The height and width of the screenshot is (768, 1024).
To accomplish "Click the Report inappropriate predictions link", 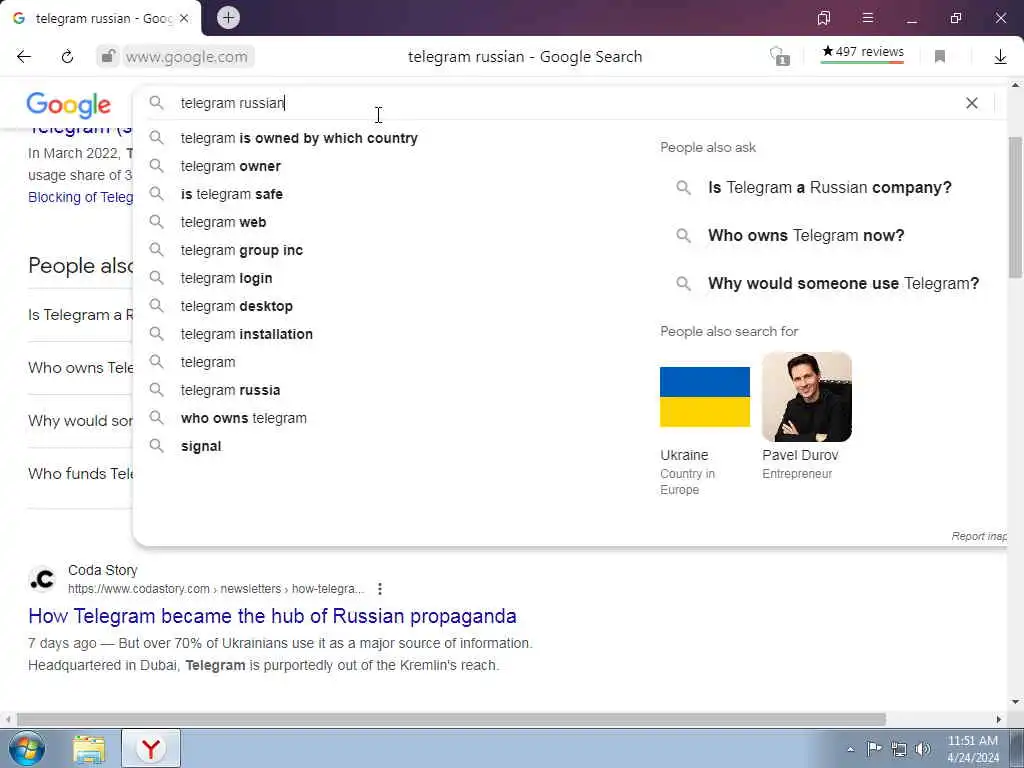I will (978, 536).
